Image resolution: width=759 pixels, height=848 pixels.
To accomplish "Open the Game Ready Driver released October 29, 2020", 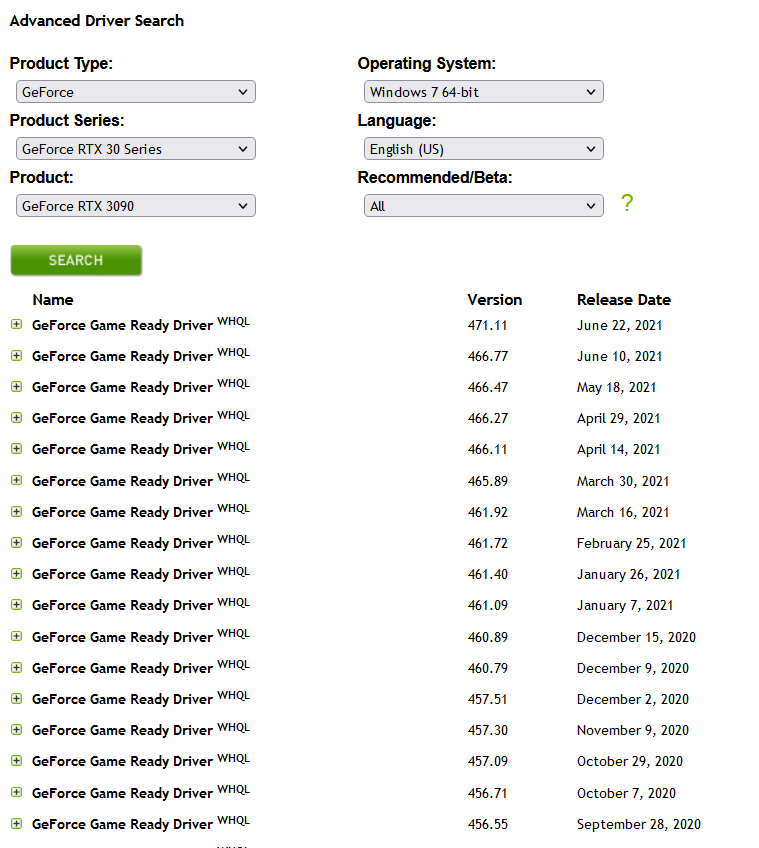I will pyautogui.click(x=122, y=761).
